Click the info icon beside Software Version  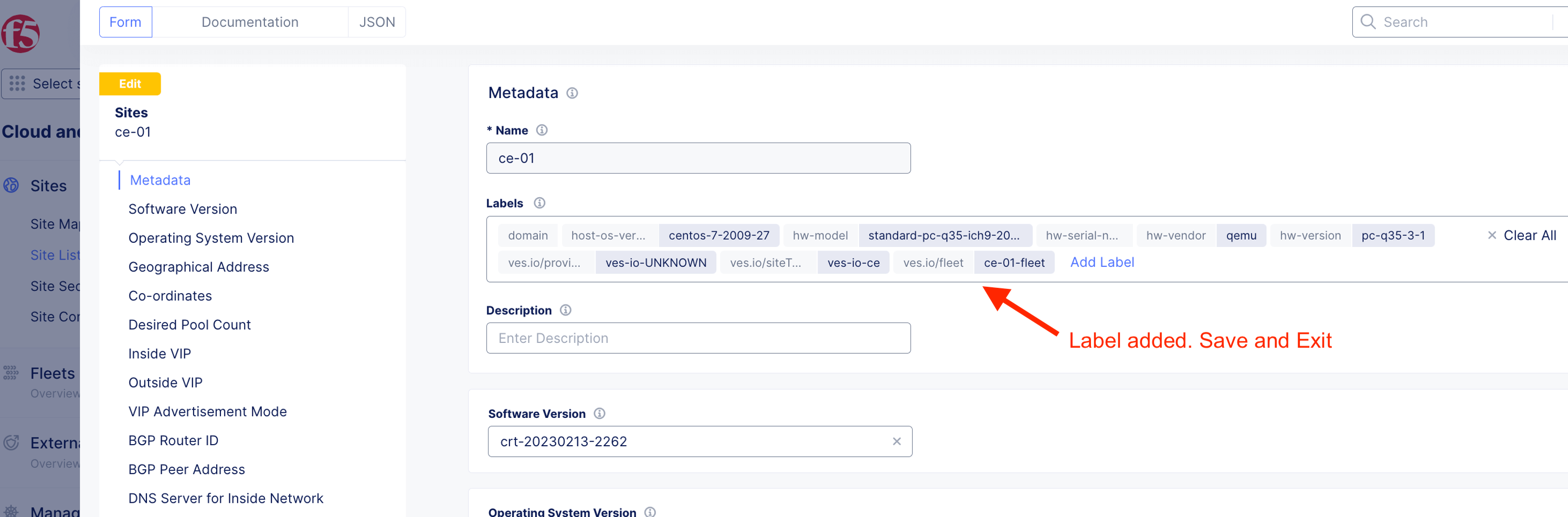pos(599,414)
